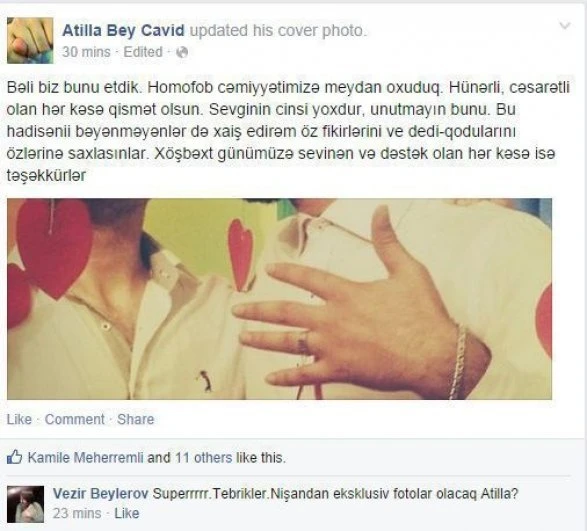The image size is (587, 531).
Task: Click the 'updated his cover photo' text
Action: click(278, 30)
